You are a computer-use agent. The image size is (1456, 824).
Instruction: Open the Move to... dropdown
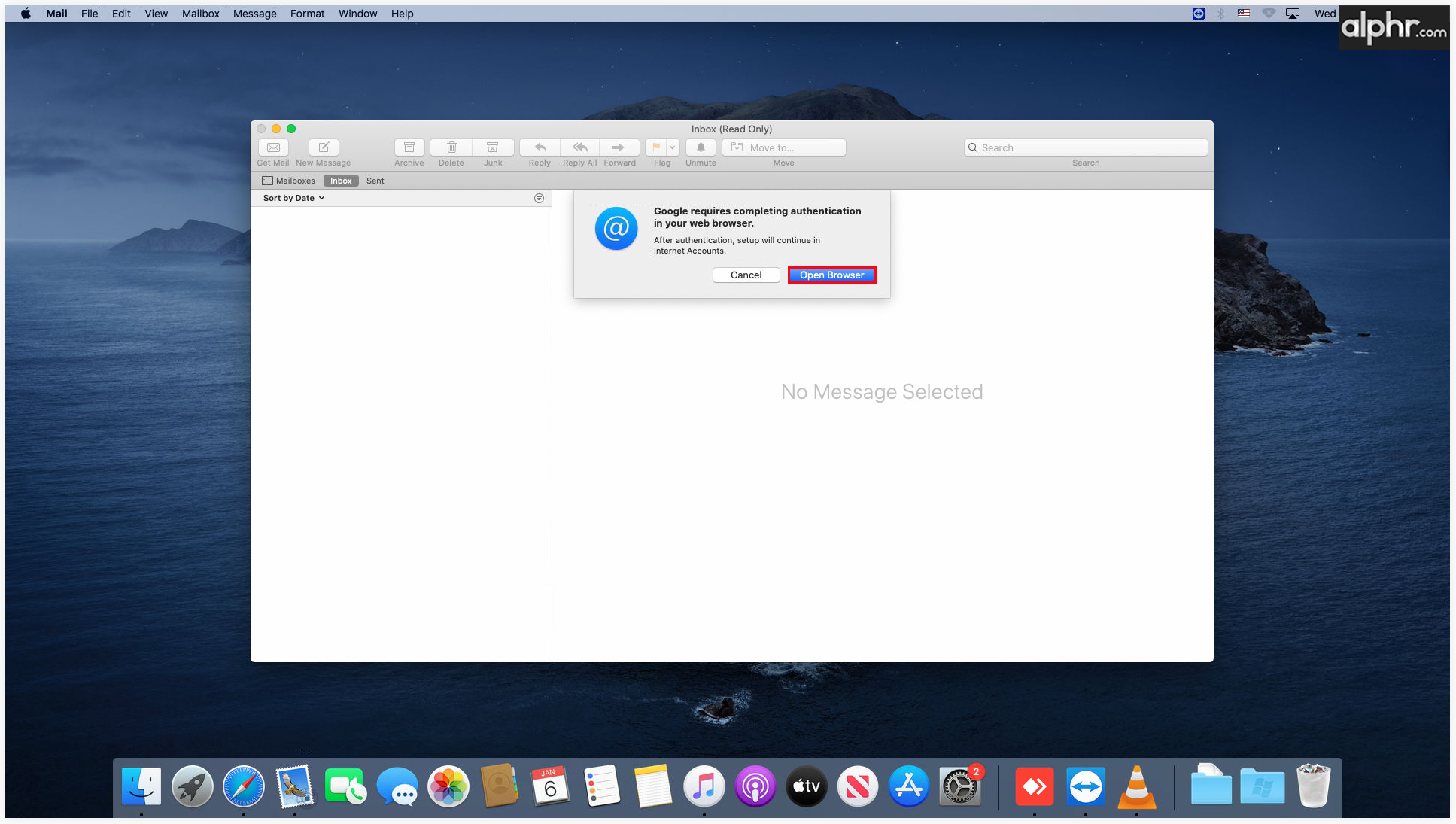tap(783, 147)
